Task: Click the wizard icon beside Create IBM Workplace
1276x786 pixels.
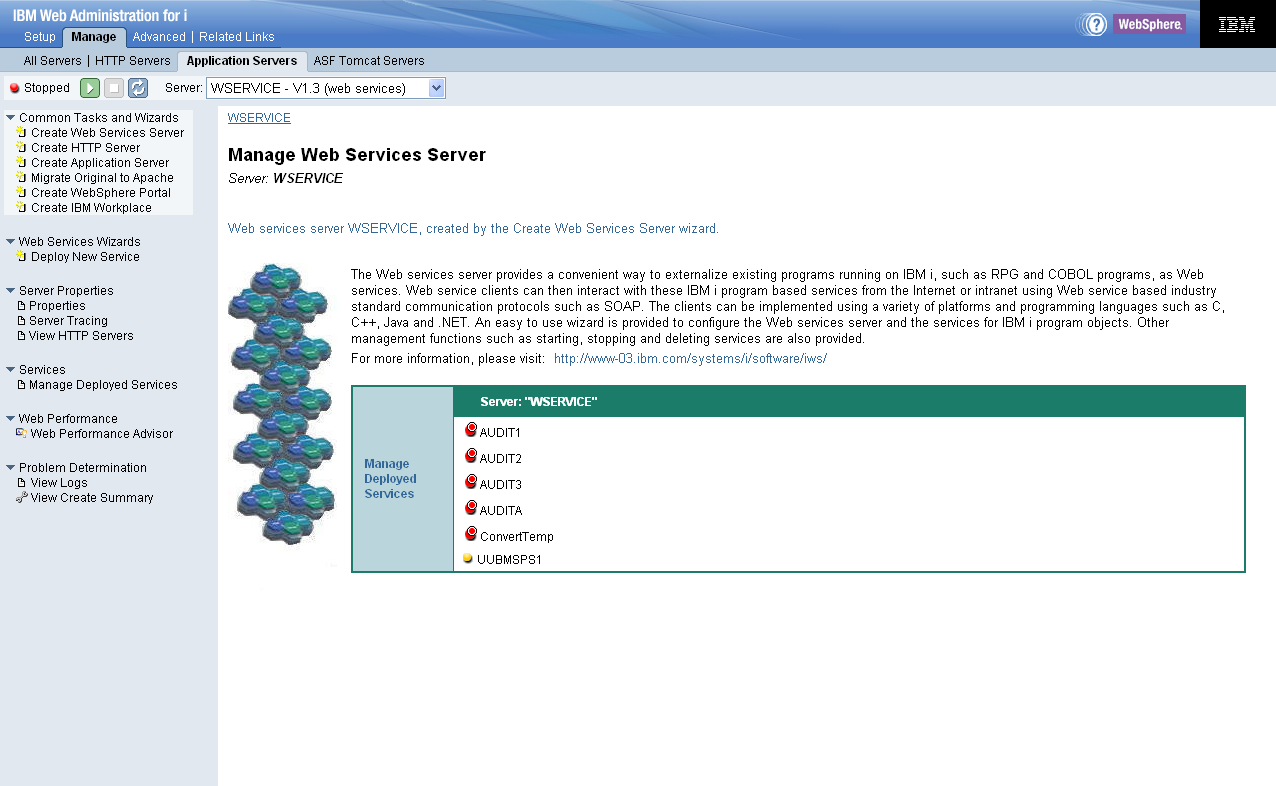Action: [22, 207]
